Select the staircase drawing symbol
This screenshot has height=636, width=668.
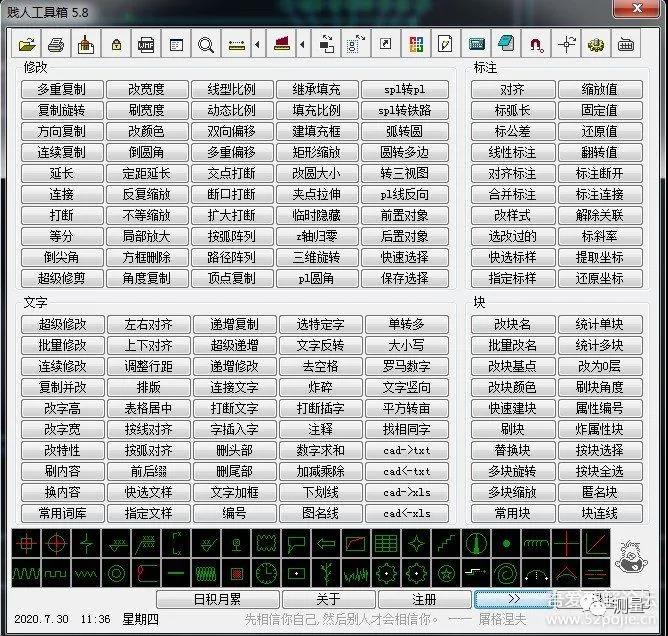pyautogui.click(x=446, y=543)
